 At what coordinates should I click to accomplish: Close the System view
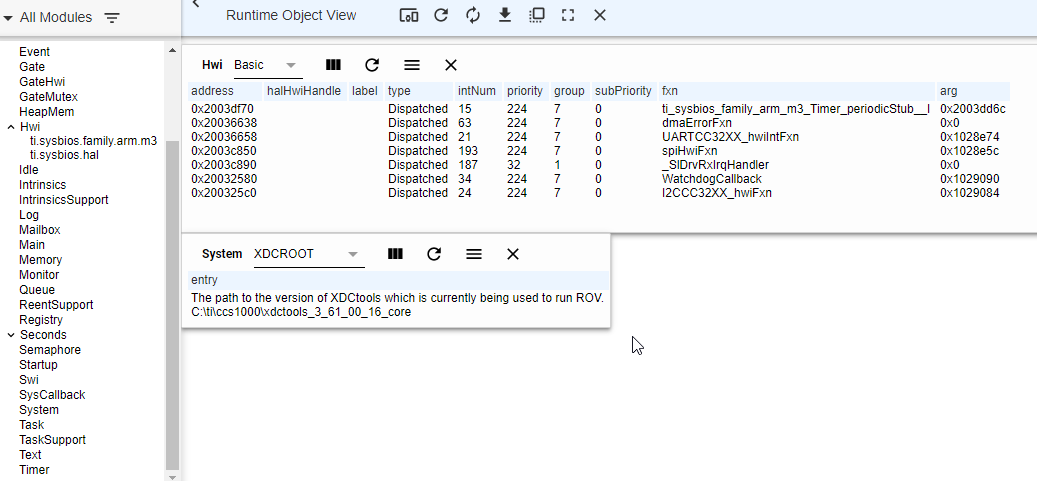[513, 254]
